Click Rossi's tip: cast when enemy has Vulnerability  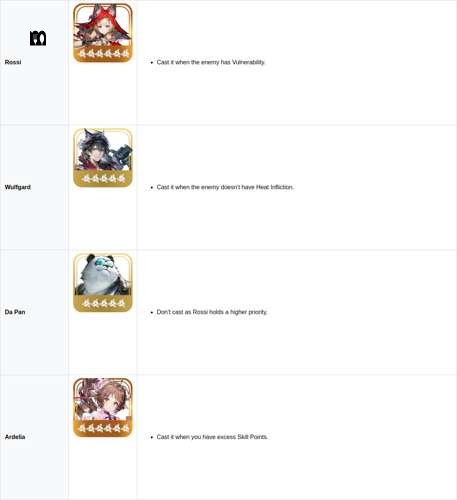[211, 62]
